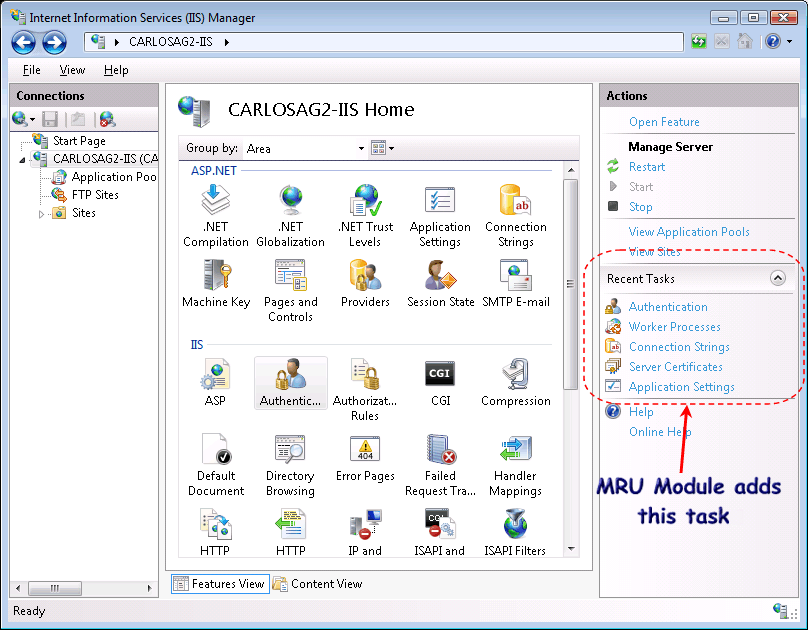Open the Group by Area combo box
Image resolution: width=808 pixels, height=630 pixels.
[305, 148]
